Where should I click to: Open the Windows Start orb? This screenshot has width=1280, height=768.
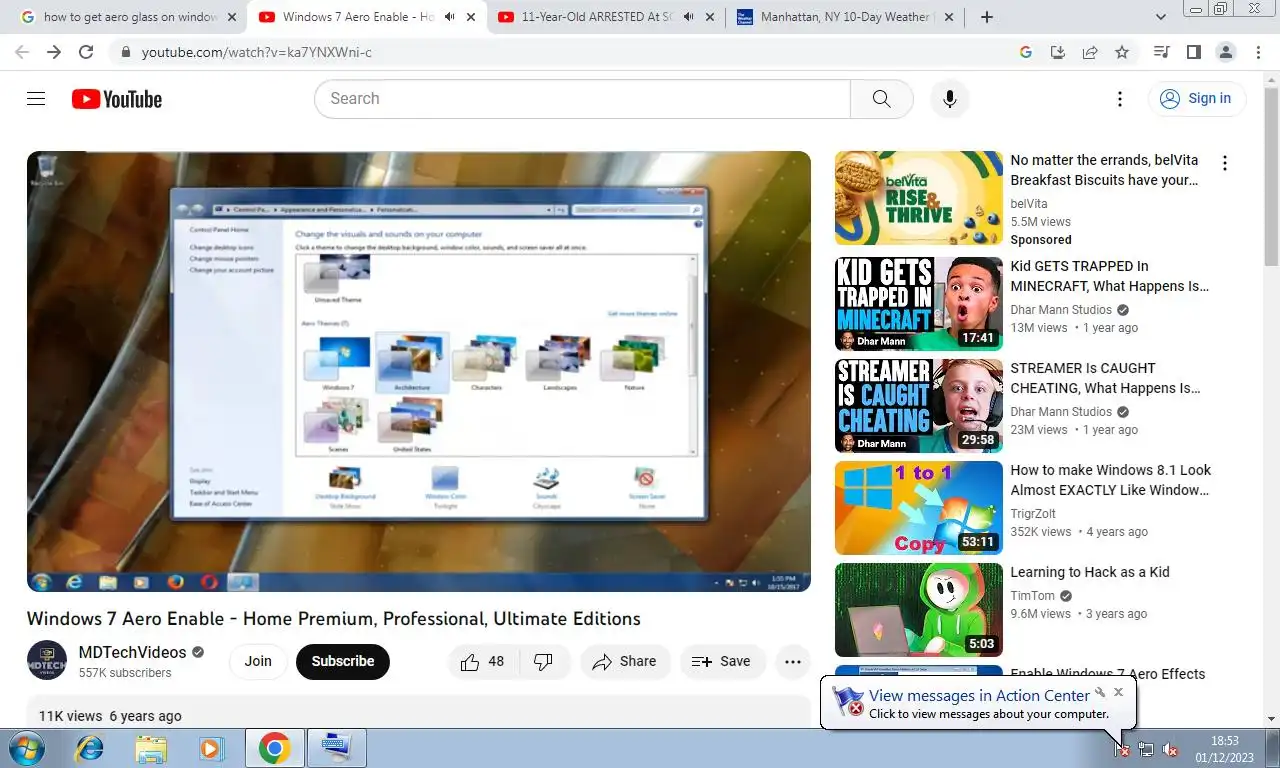(25, 748)
